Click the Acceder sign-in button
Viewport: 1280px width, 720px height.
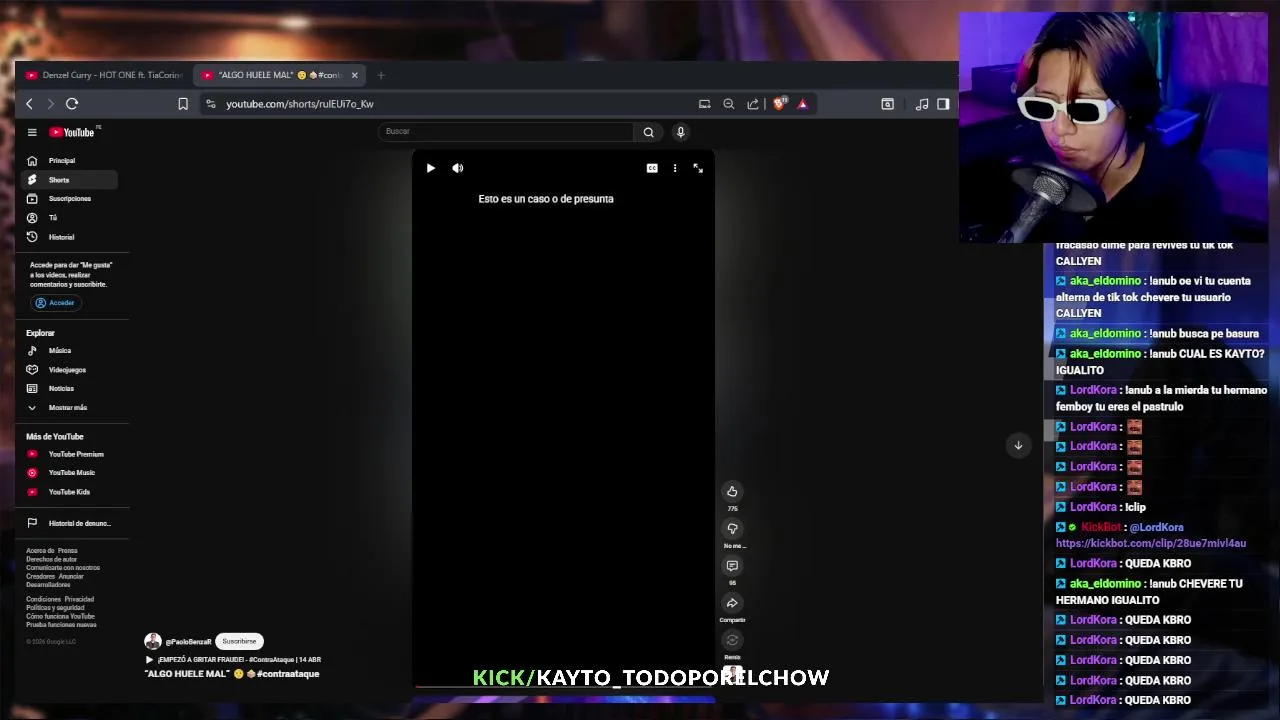pyautogui.click(x=54, y=302)
